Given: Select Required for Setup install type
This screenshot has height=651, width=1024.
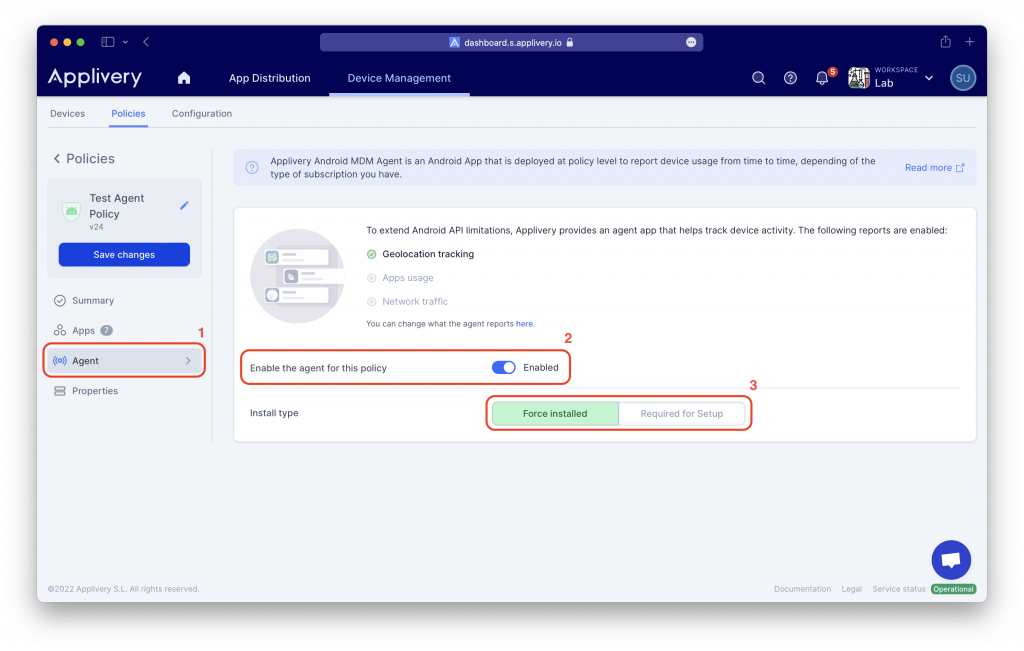Looking at the screenshot, I should point(681,414).
